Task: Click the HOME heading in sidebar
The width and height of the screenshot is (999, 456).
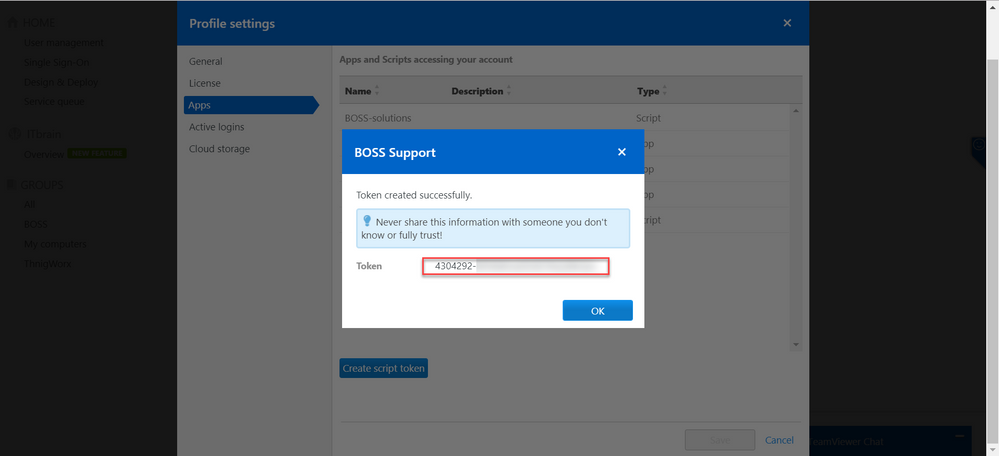Action: pos(39,23)
